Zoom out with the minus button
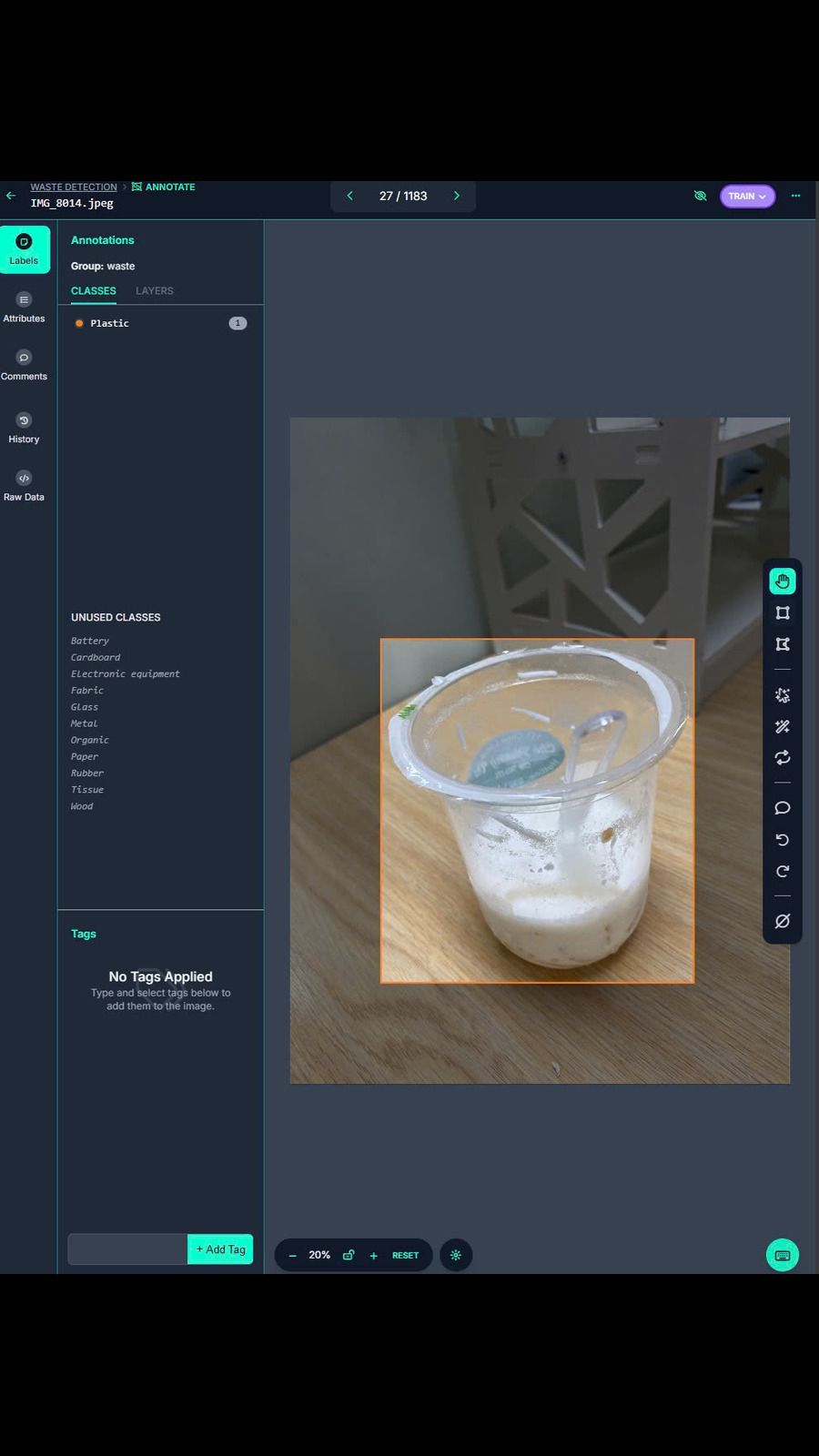Viewport: 819px width, 1456px height. point(292,1255)
